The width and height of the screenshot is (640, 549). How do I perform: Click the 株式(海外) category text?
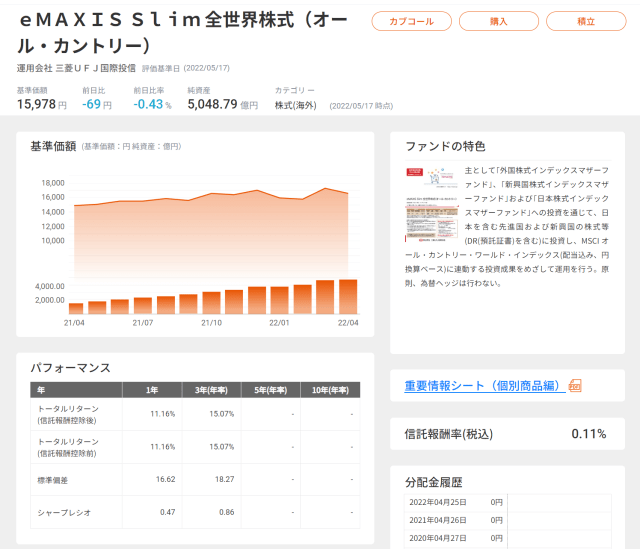coord(296,105)
